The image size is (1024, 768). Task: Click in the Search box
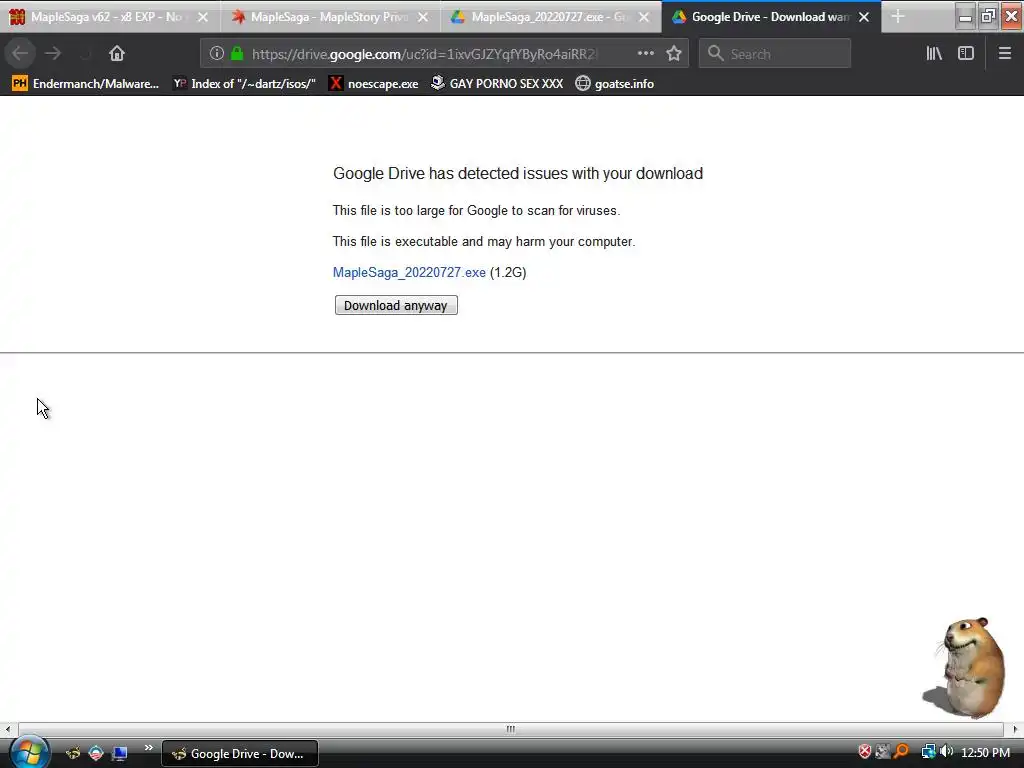pos(775,54)
